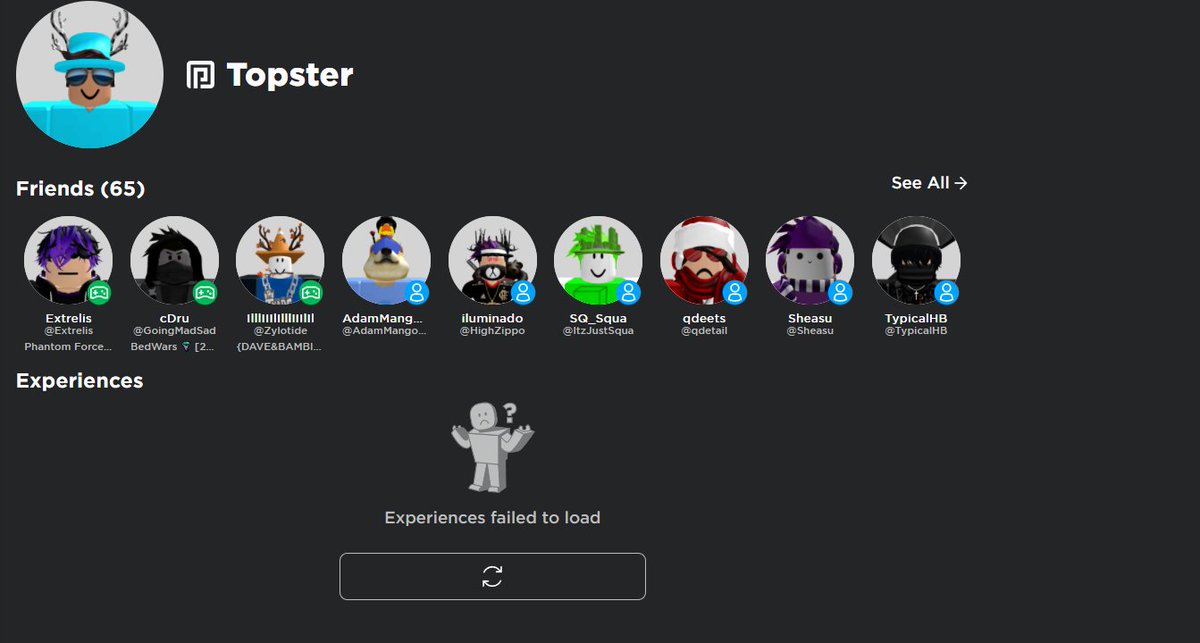The height and width of the screenshot is (643, 1200).
Task: Click Zylotide's in-game gamepad badge
Action: [x=310, y=292]
